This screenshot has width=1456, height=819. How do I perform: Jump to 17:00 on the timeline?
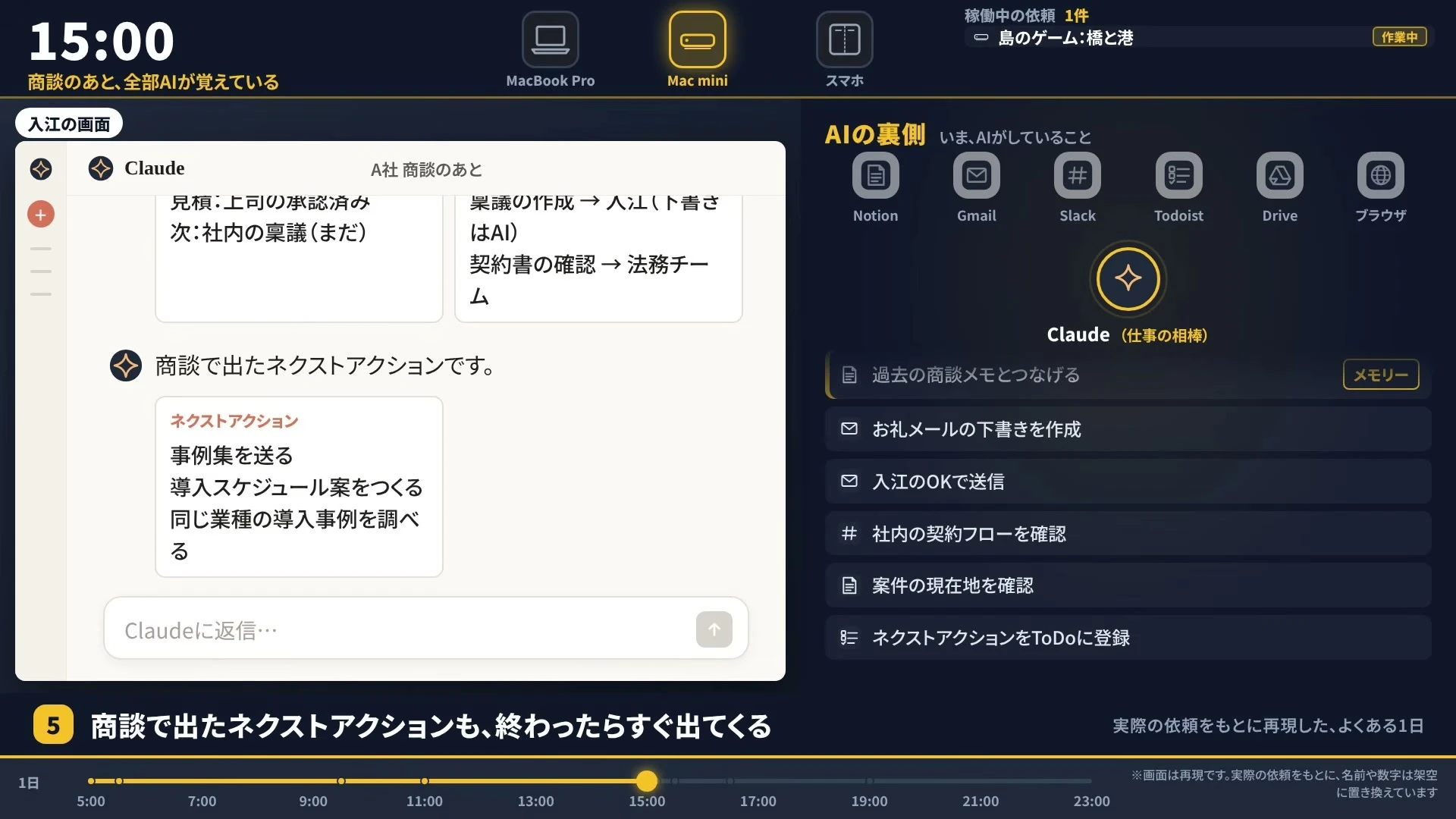[758, 801]
